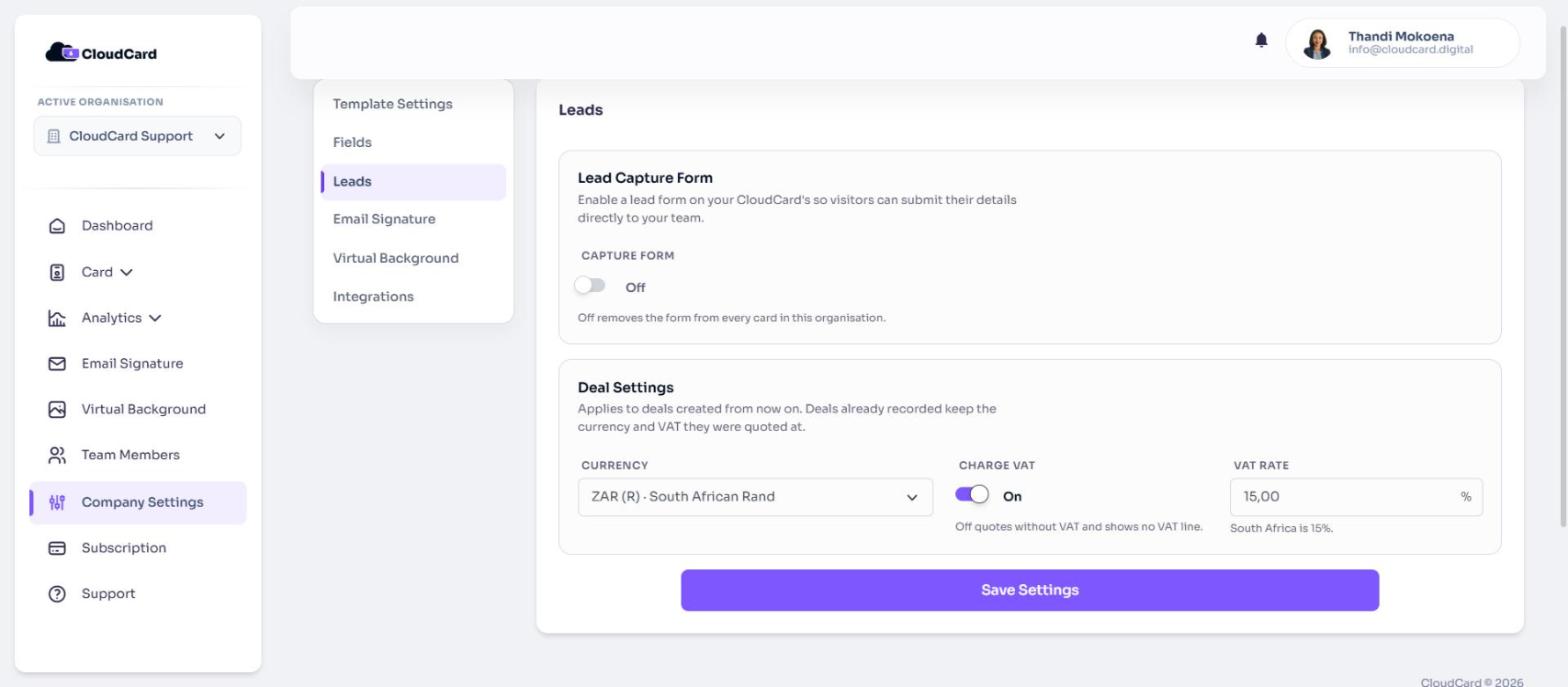Open Support page

pyautogui.click(x=138, y=594)
